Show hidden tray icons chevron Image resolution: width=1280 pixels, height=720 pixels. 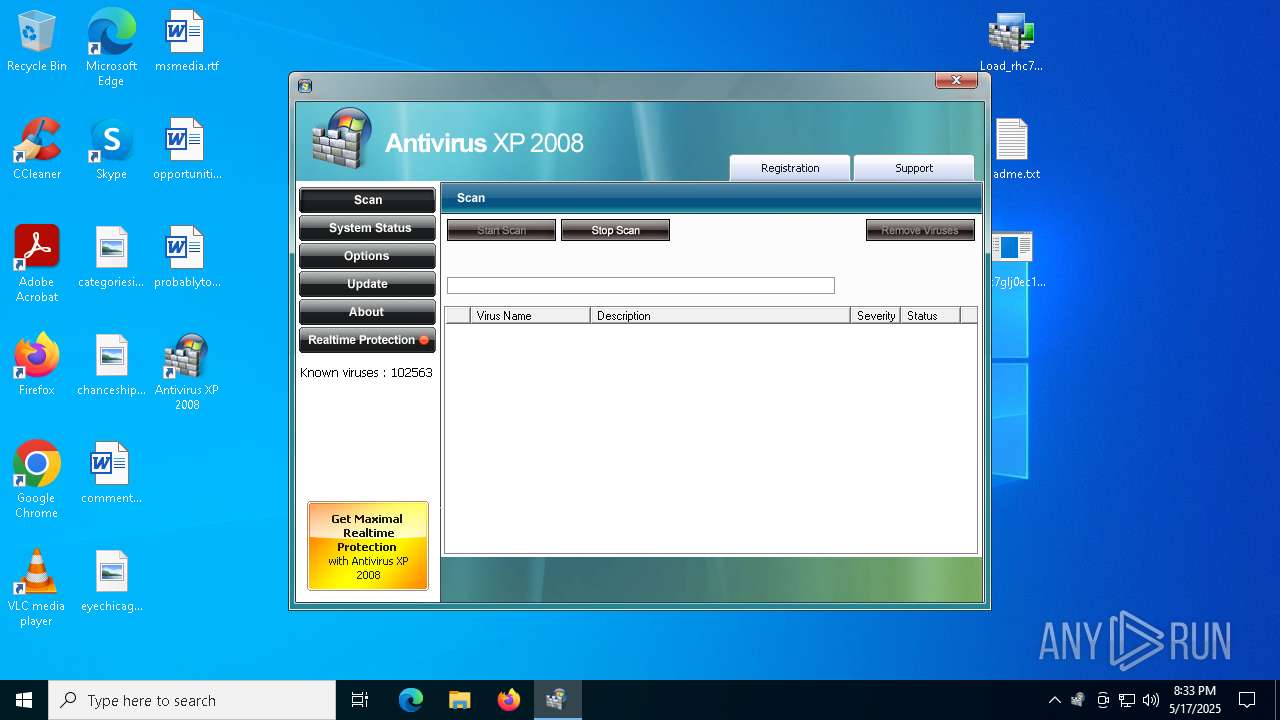1054,700
